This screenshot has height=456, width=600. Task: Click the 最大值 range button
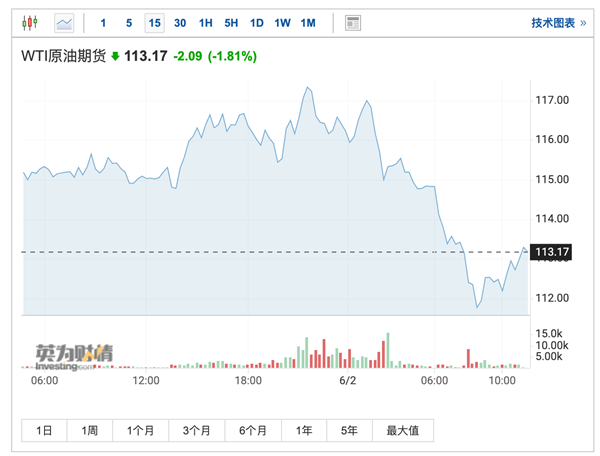403,431
